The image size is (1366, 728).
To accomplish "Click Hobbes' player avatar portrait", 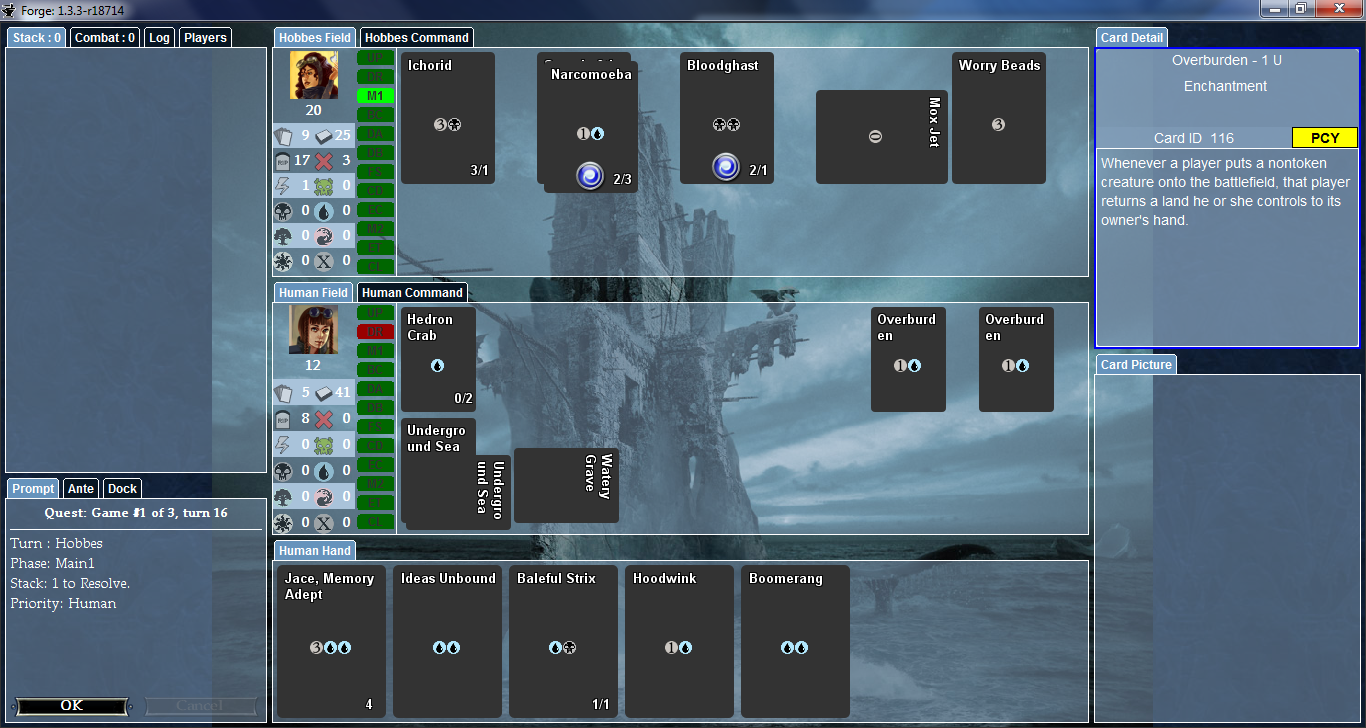I will pyautogui.click(x=314, y=75).
